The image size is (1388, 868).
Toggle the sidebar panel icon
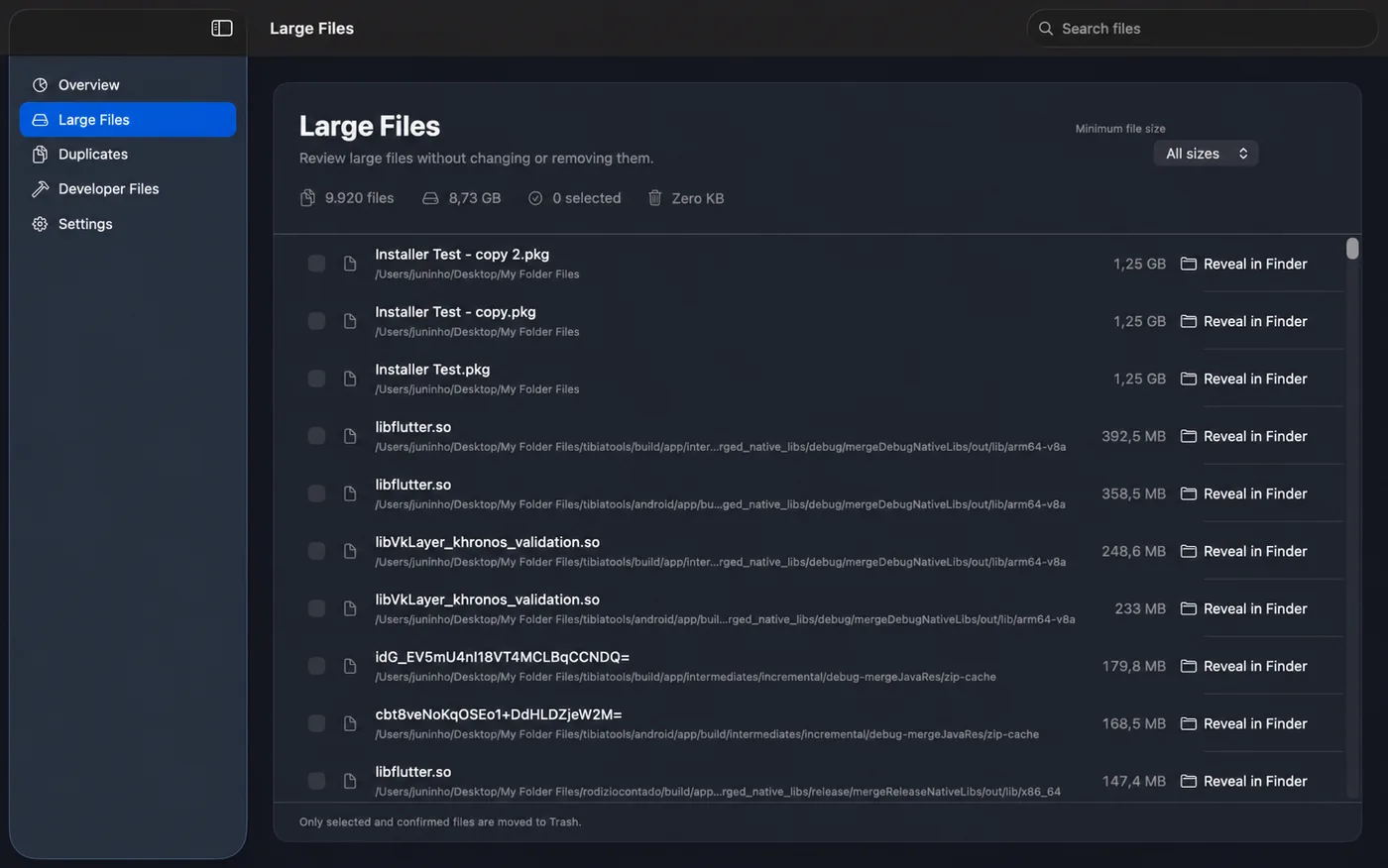pos(222,28)
